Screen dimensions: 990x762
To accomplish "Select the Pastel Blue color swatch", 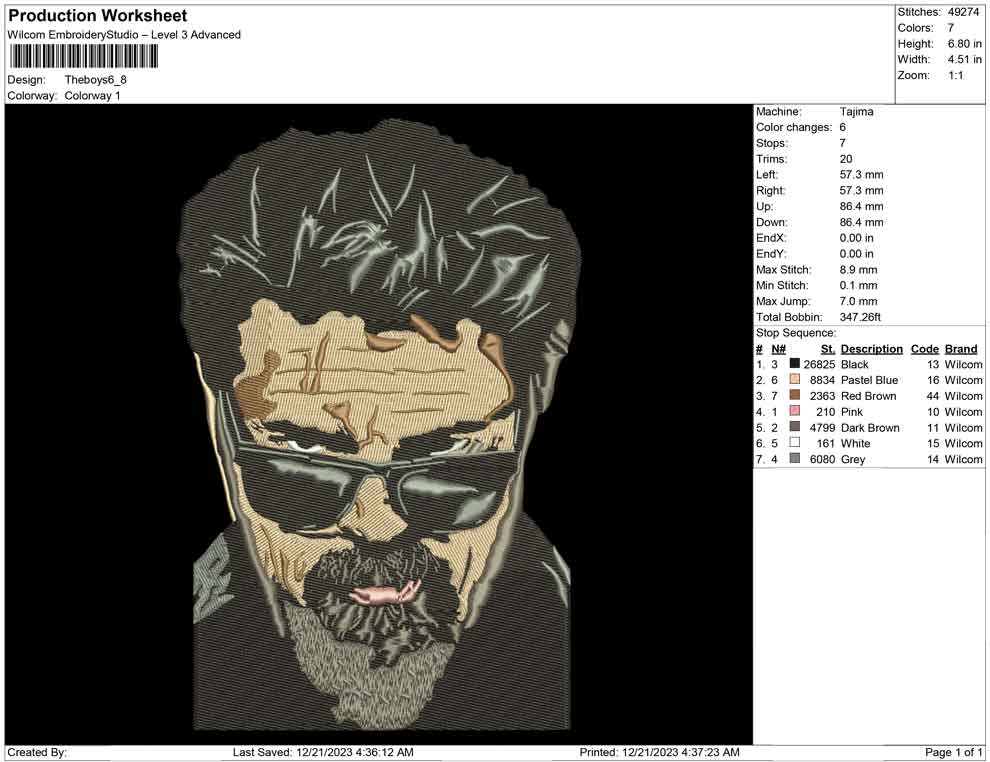I will click(x=795, y=381).
